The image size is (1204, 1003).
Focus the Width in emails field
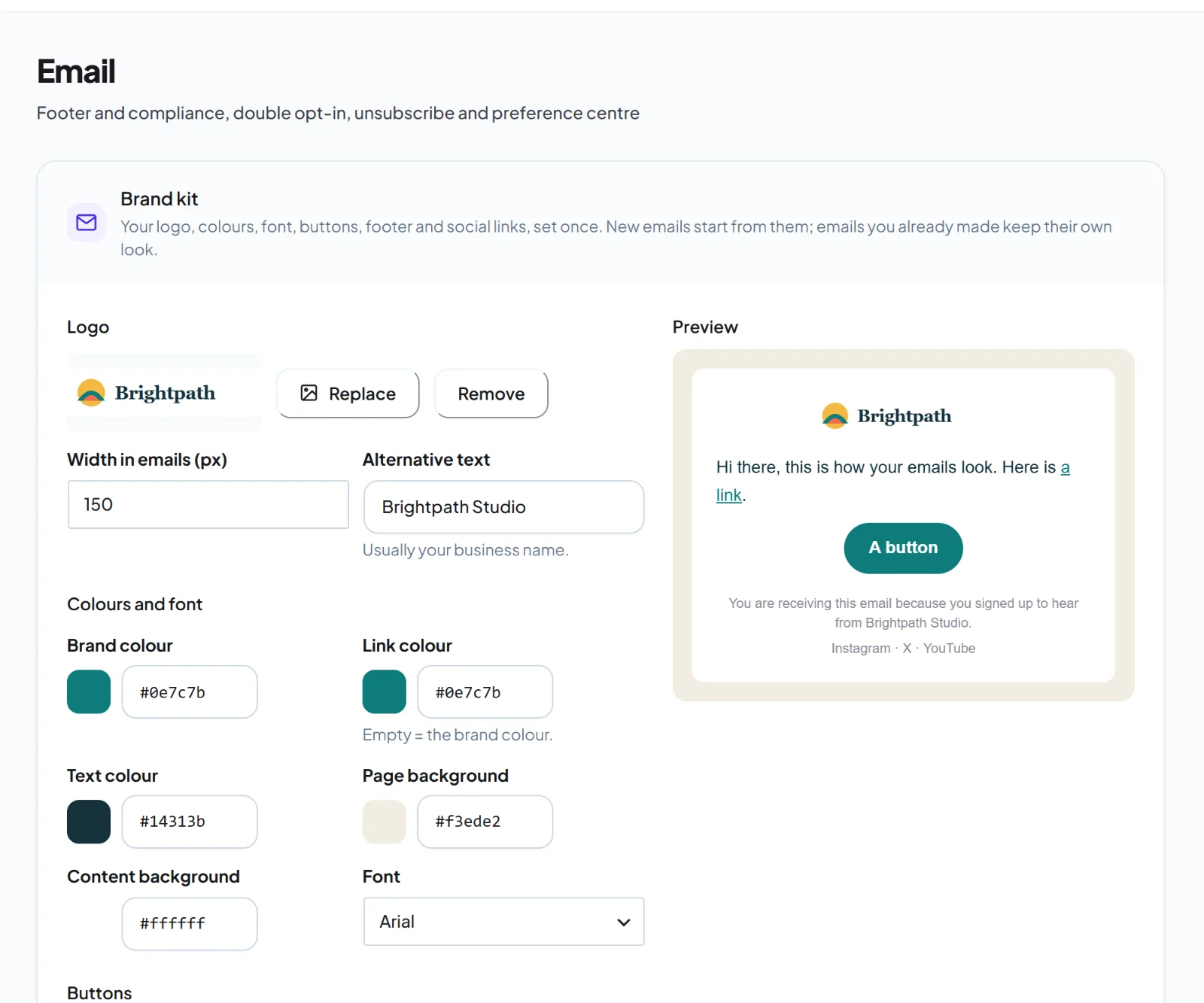click(x=208, y=505)
